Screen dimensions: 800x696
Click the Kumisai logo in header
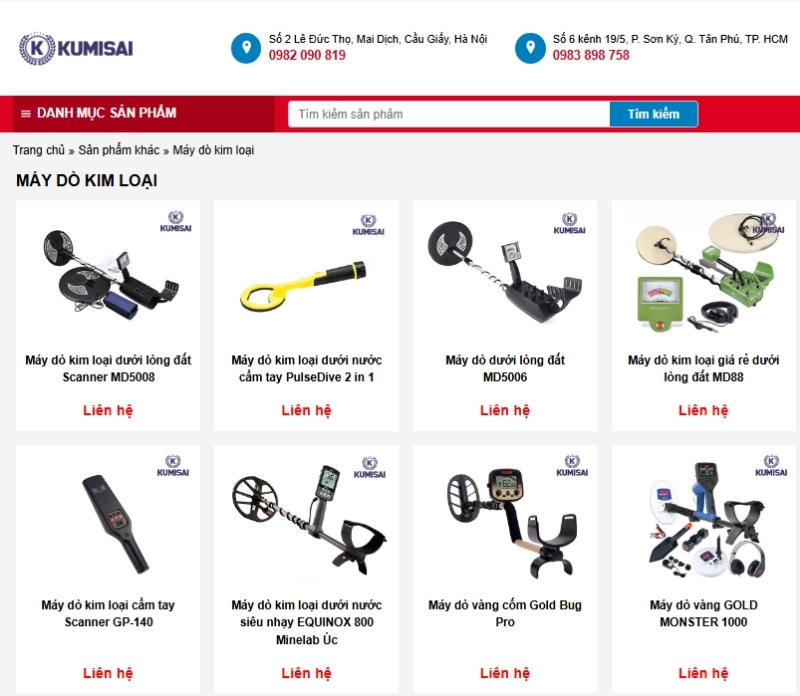[76, 48]
